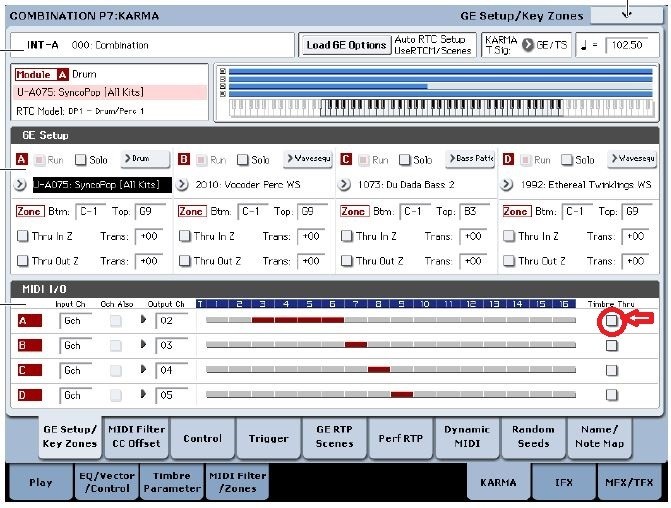Open the IFX tab
Viewport: 671px width, 508px height.
[x=564, y=482]
